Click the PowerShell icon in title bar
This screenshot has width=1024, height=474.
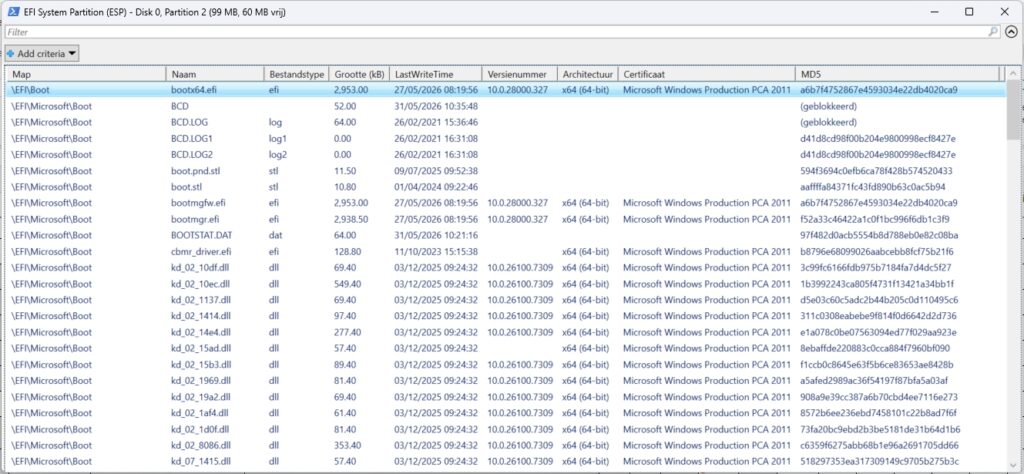12,12
